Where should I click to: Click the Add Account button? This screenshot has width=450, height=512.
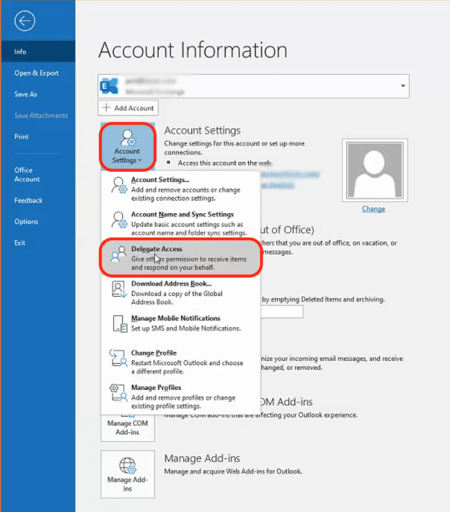tap(128, 108)
